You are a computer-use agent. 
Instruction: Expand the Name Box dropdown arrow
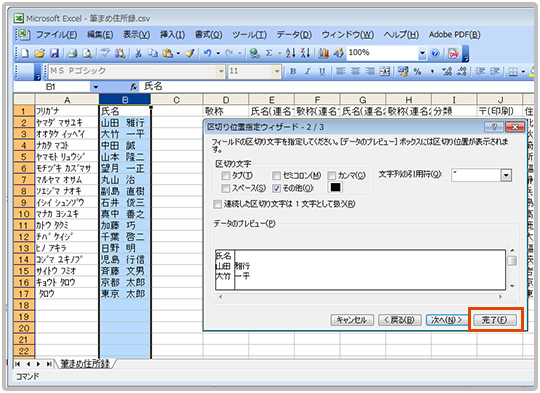pos(95,87)
